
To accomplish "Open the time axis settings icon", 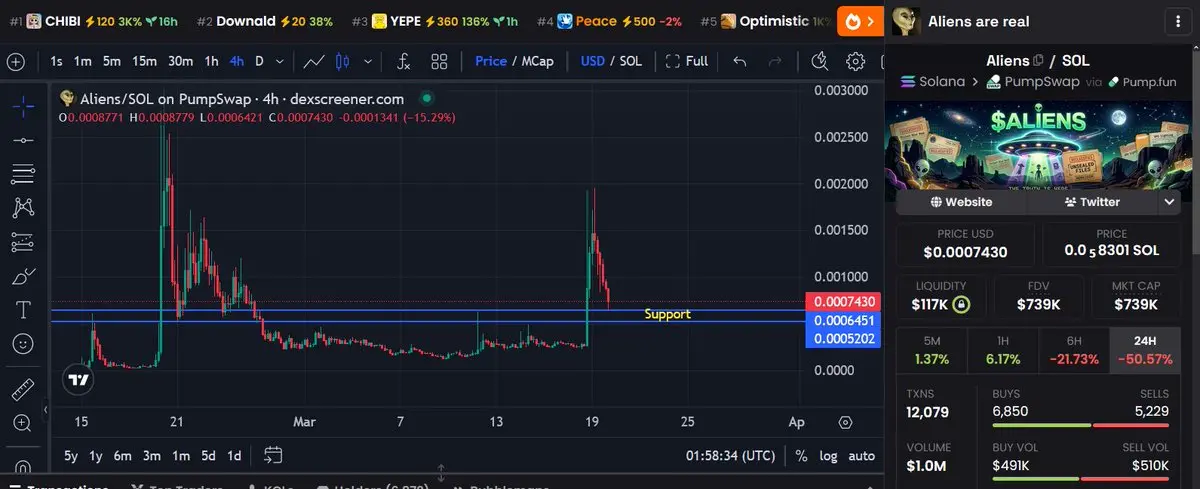I will coord(846,422).
